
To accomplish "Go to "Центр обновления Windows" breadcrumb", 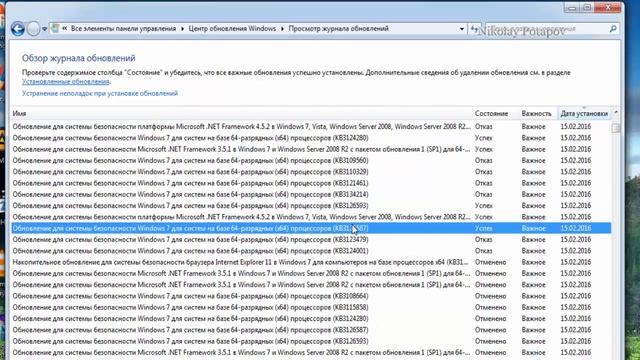I will 232,29.
